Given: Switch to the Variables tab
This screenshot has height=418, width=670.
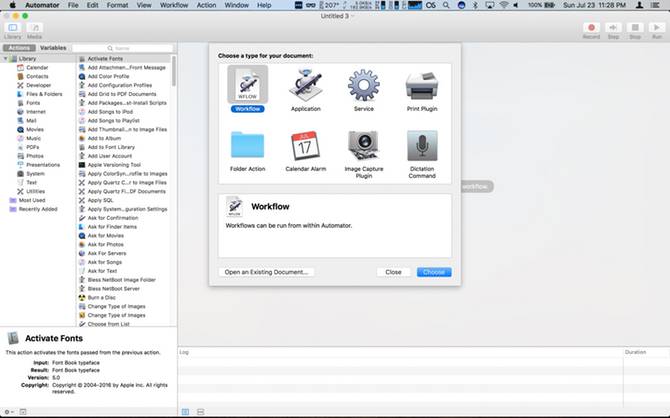Looking at the screenshot, I should pyautogui.click(x=53, y=48).
